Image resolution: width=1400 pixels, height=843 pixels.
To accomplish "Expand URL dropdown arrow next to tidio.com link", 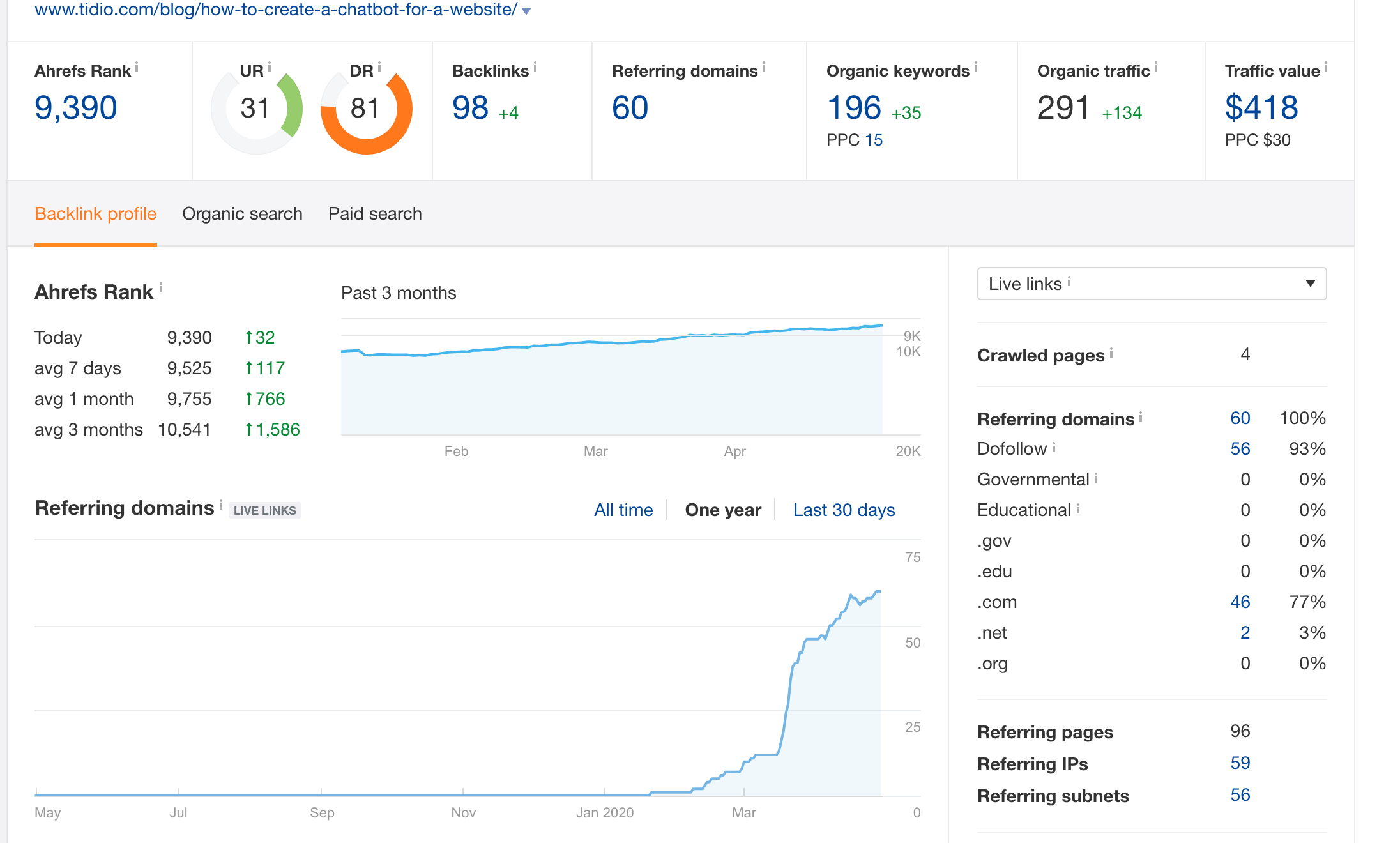I will pos(526,11).
